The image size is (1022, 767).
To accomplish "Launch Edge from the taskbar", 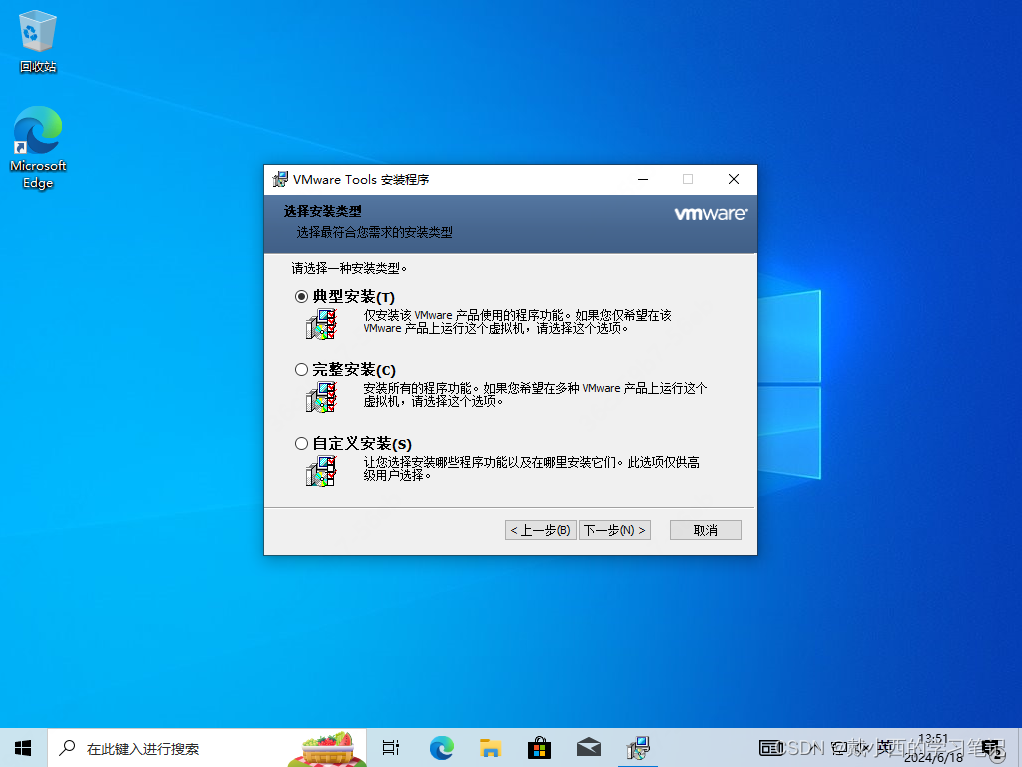I will [x=441, y=748].
